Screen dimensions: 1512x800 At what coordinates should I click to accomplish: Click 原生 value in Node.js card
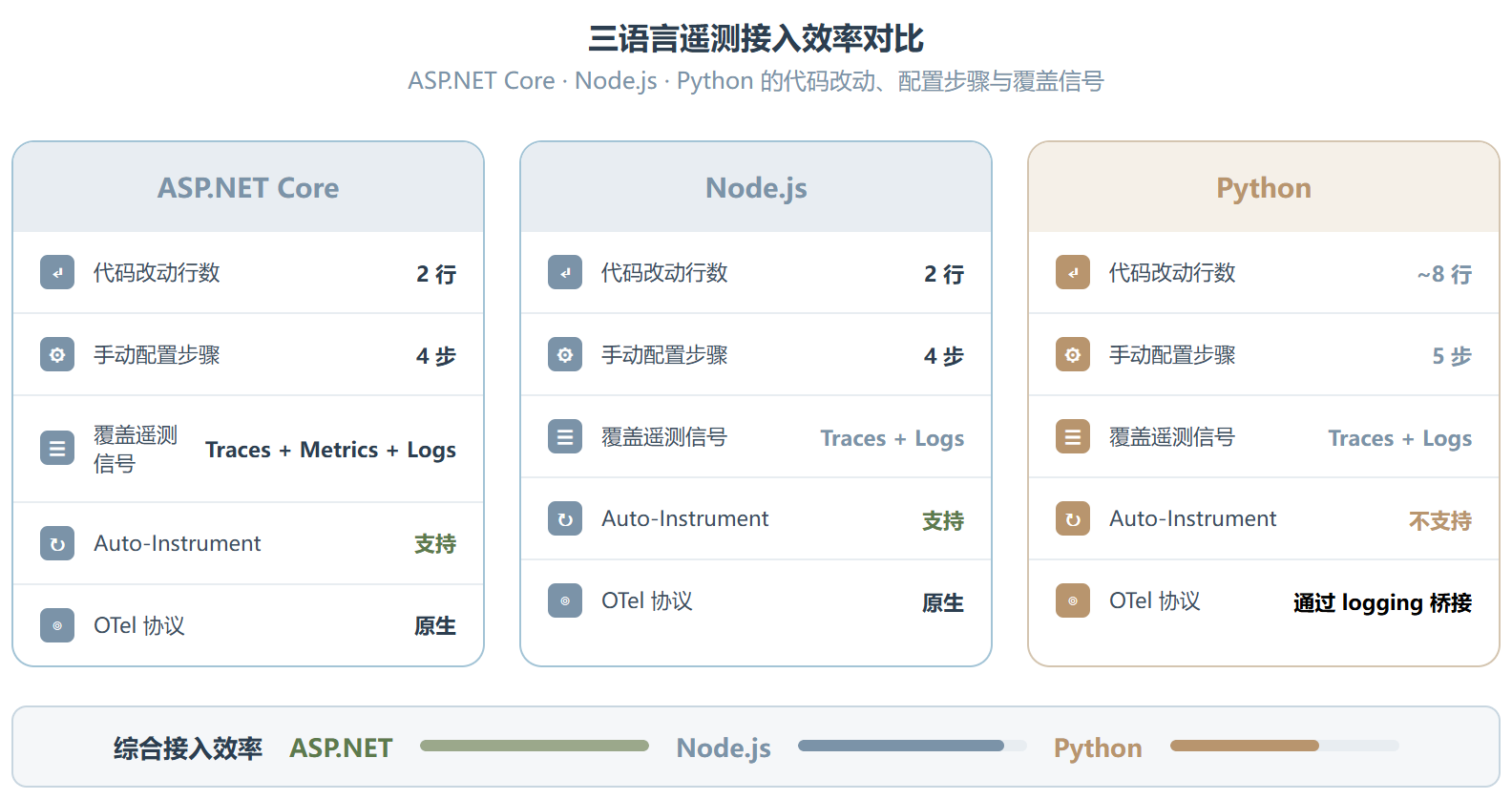tap(943, 603)
